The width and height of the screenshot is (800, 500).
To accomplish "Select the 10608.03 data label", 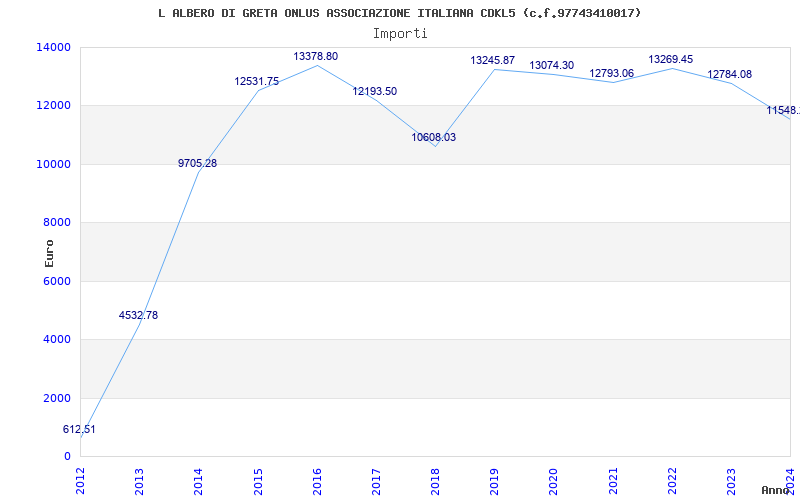I will pos(434,137).
